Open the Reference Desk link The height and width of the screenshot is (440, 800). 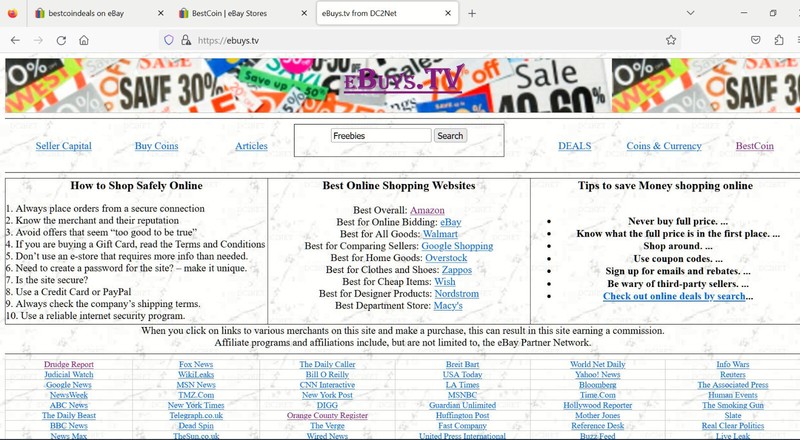(597, 426)
